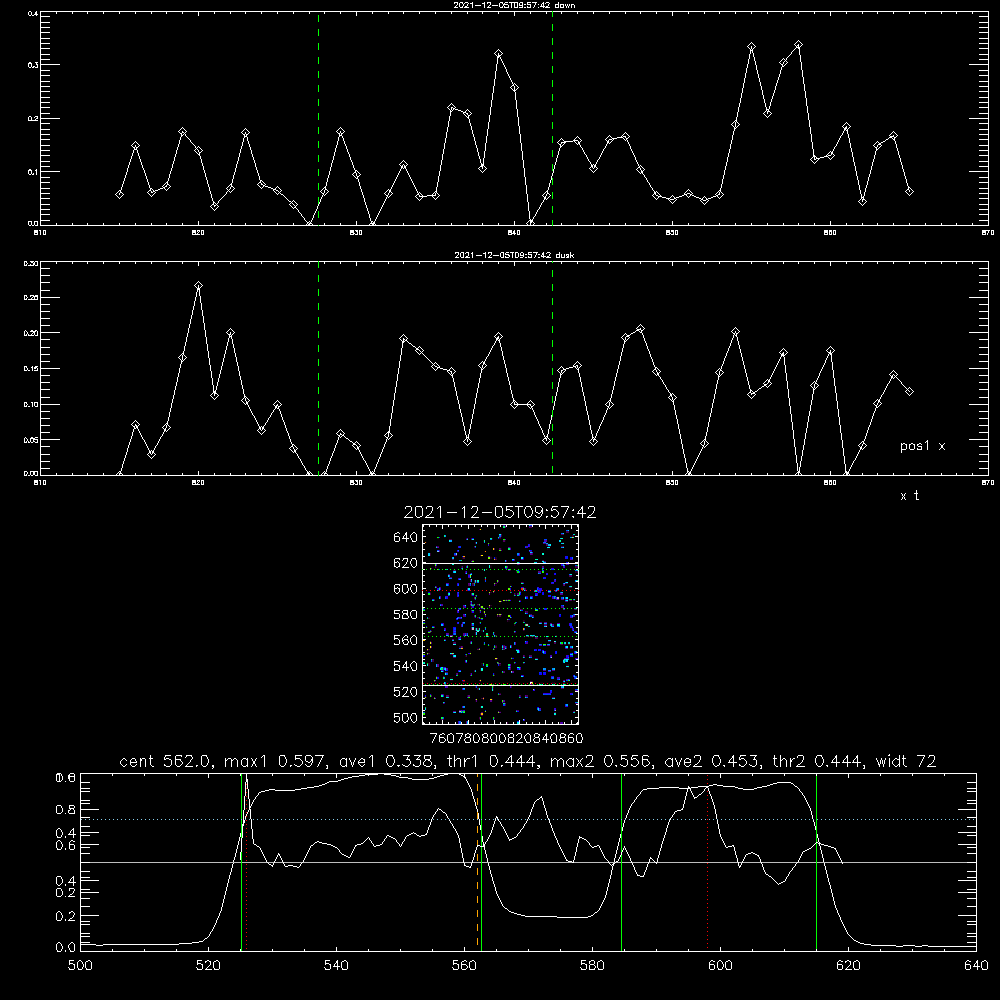Click the 0.15 y-axis label on dusk plot

pos(31,369)
